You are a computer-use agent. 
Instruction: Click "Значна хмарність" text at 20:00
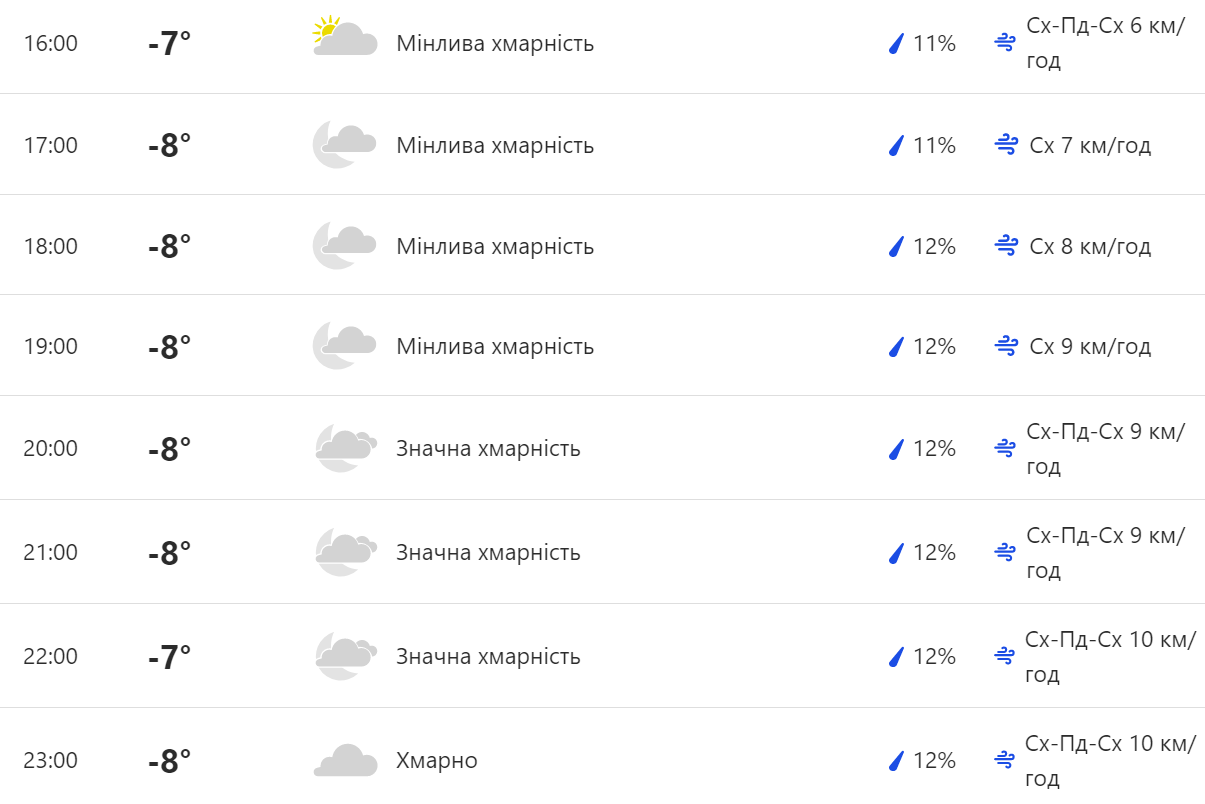(x=488, y=448)
